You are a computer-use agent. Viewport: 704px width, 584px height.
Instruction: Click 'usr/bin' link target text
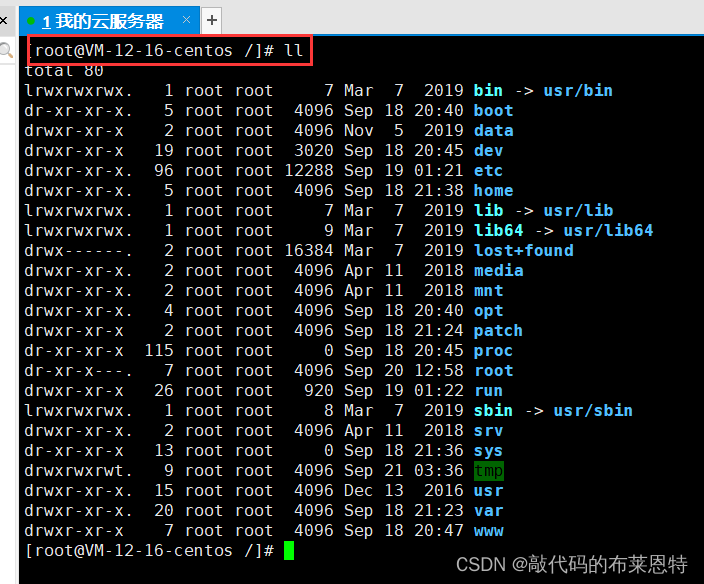pyautogui.click(x=578, y=91)
